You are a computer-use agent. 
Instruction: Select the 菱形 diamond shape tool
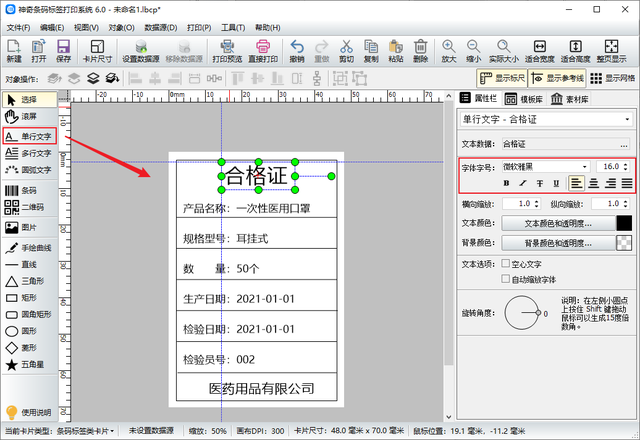[29, 348]
